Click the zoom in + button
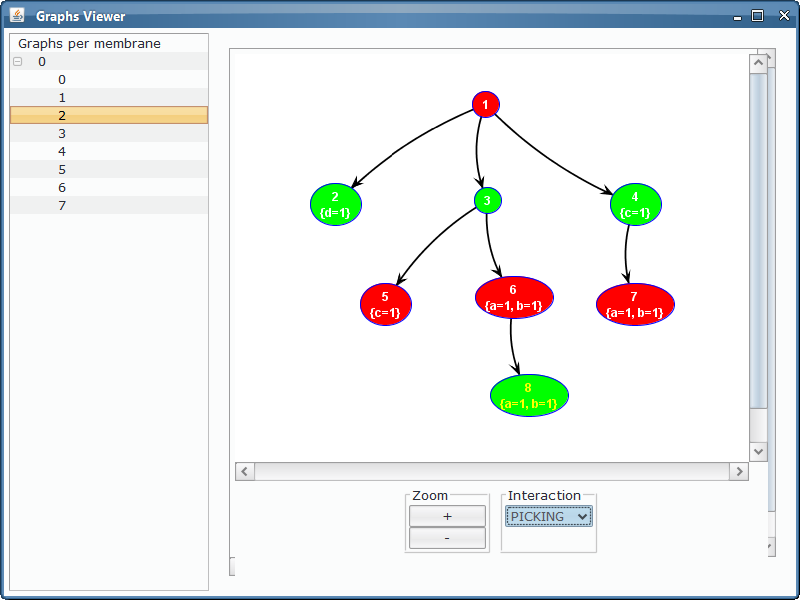This screenshot has width=800, height=600. pyautogui.click(x=447, y=516)
